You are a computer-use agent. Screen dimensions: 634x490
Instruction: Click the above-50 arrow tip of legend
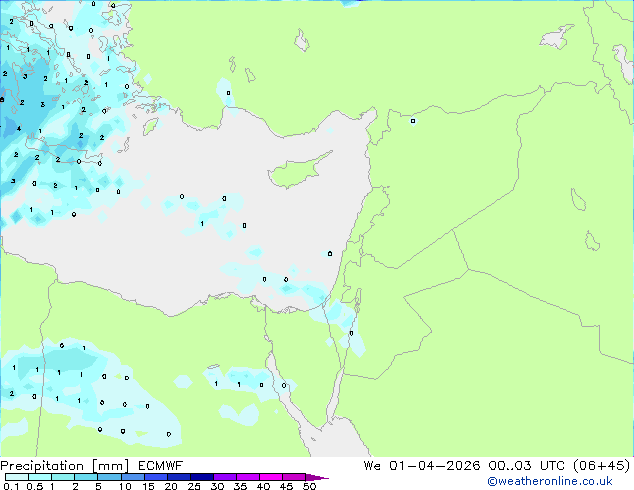click(x=317, y=478)
